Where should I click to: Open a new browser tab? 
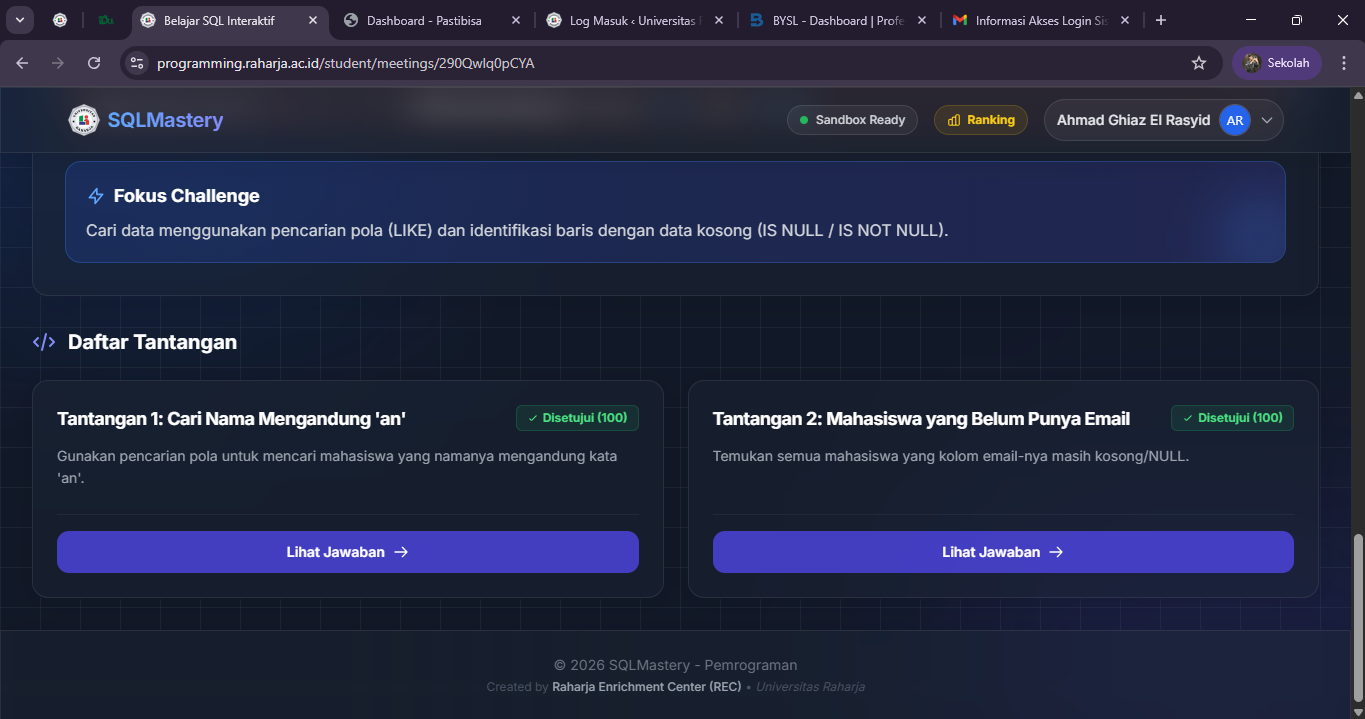click(x=1161, y=20)
